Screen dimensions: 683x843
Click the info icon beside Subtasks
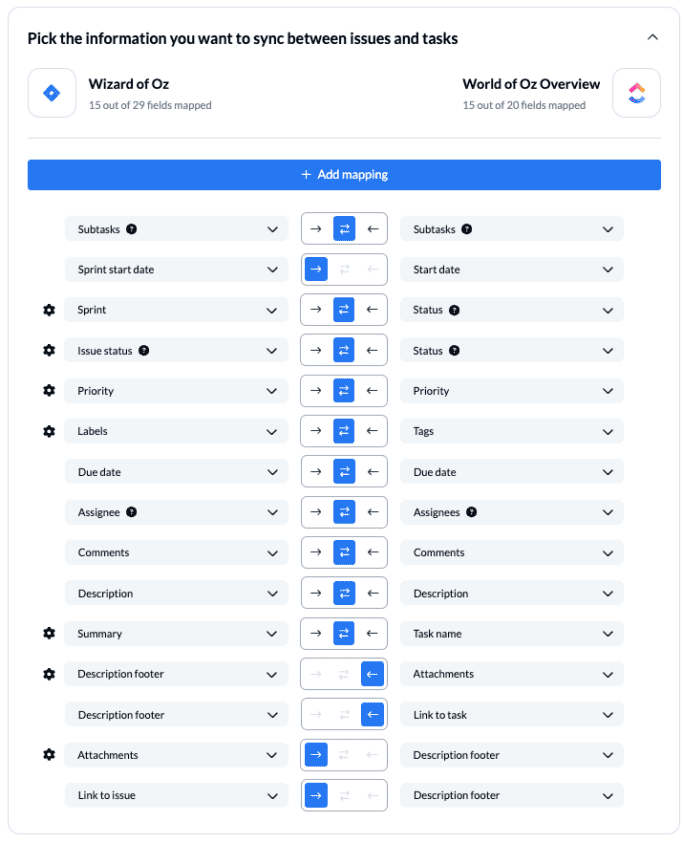[x=131, y=228]
